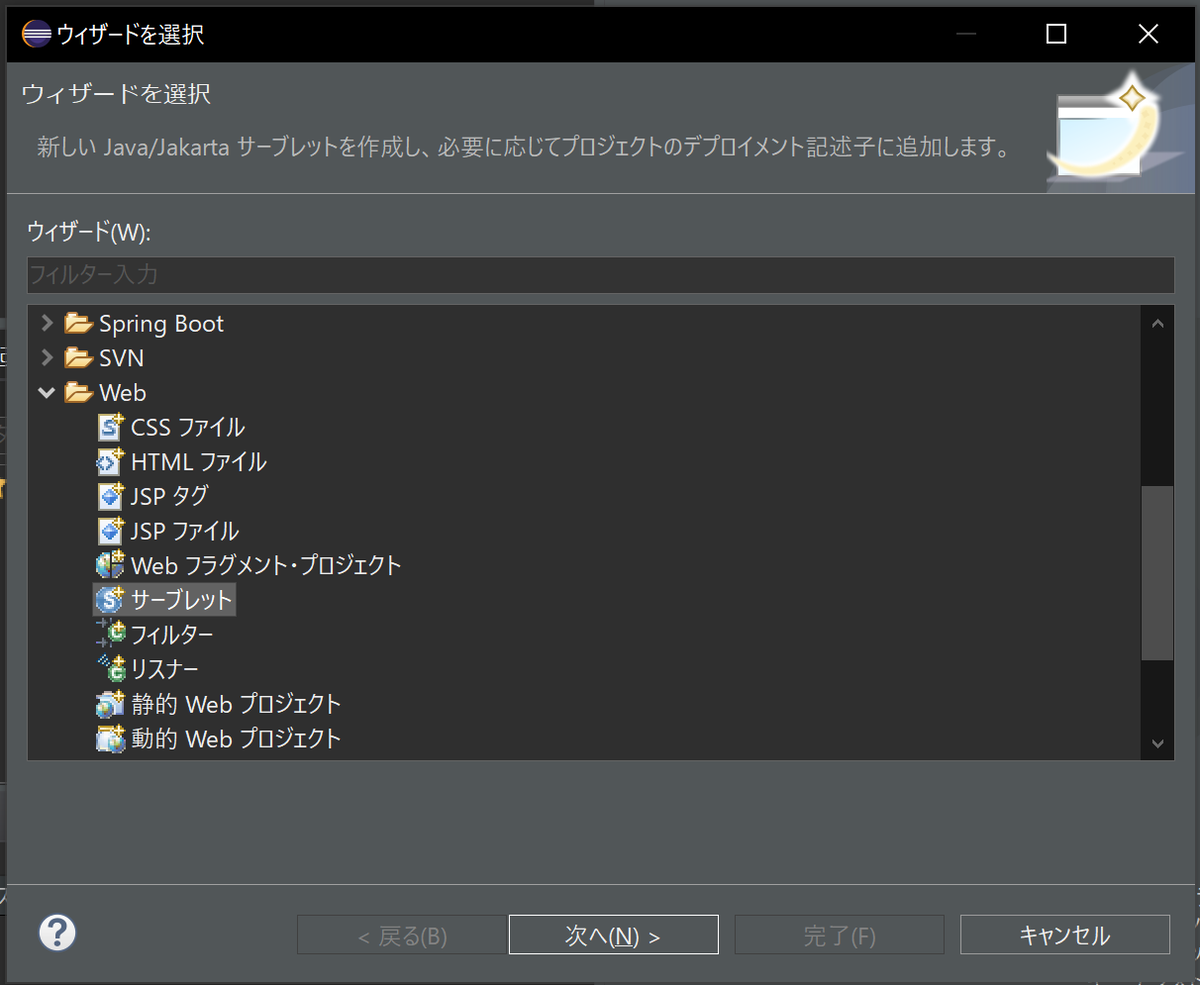
Task: Select the サーブレット entry
Action: (x=182, y=600)
